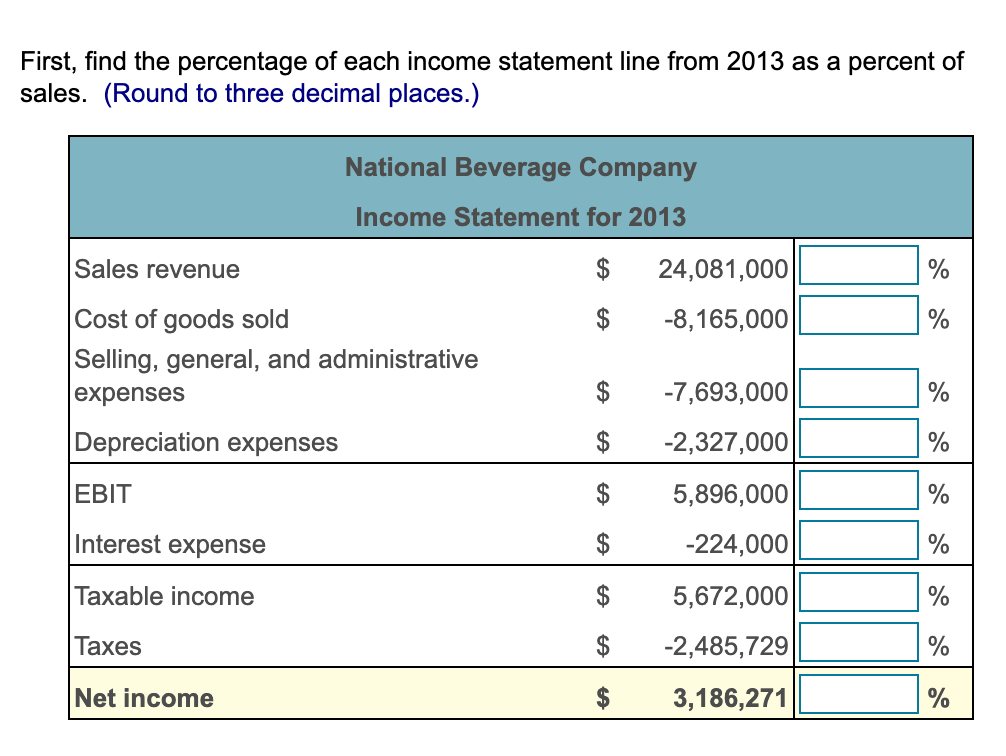Click the Taxes percentage input field

(x=857, y=644)
